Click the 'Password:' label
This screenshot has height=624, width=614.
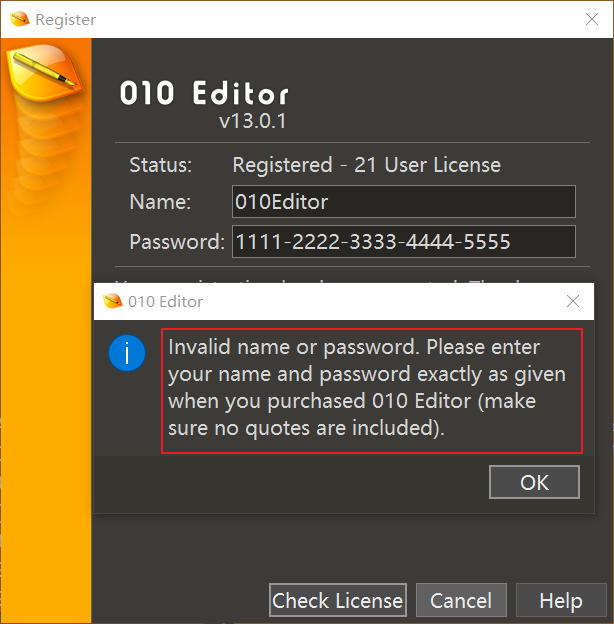coord(177,242)
